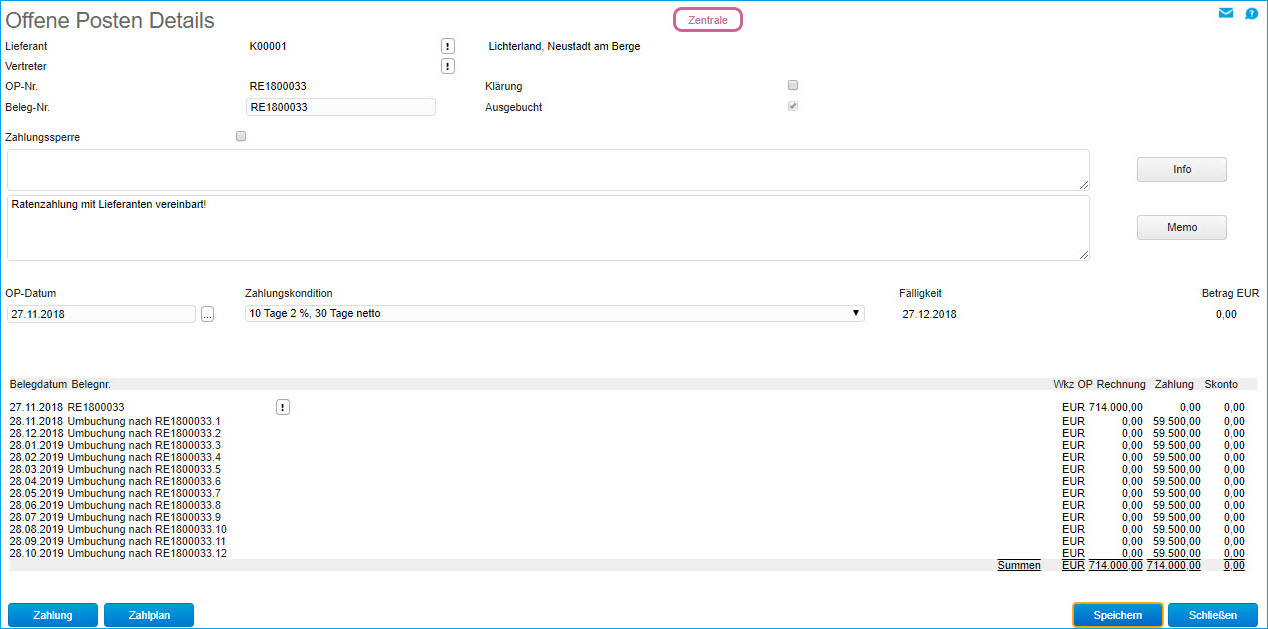Screen dimensions: 1268x629
Task: Save changes with the Speichern button
Action: 1117,615
